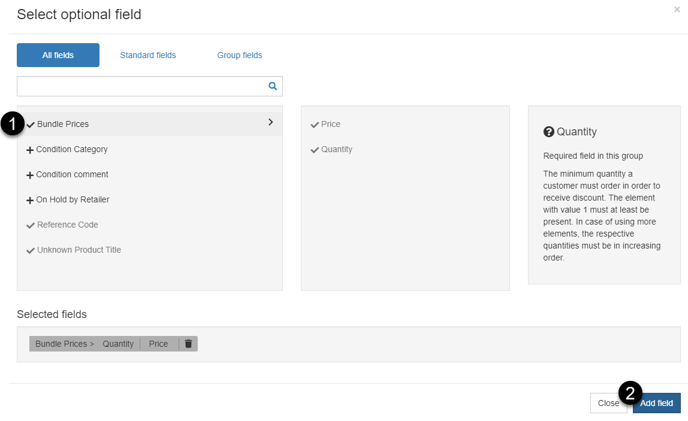688x421 pixels.
Task: Click the 'Select optional field' dialog title
Action: 79,14
